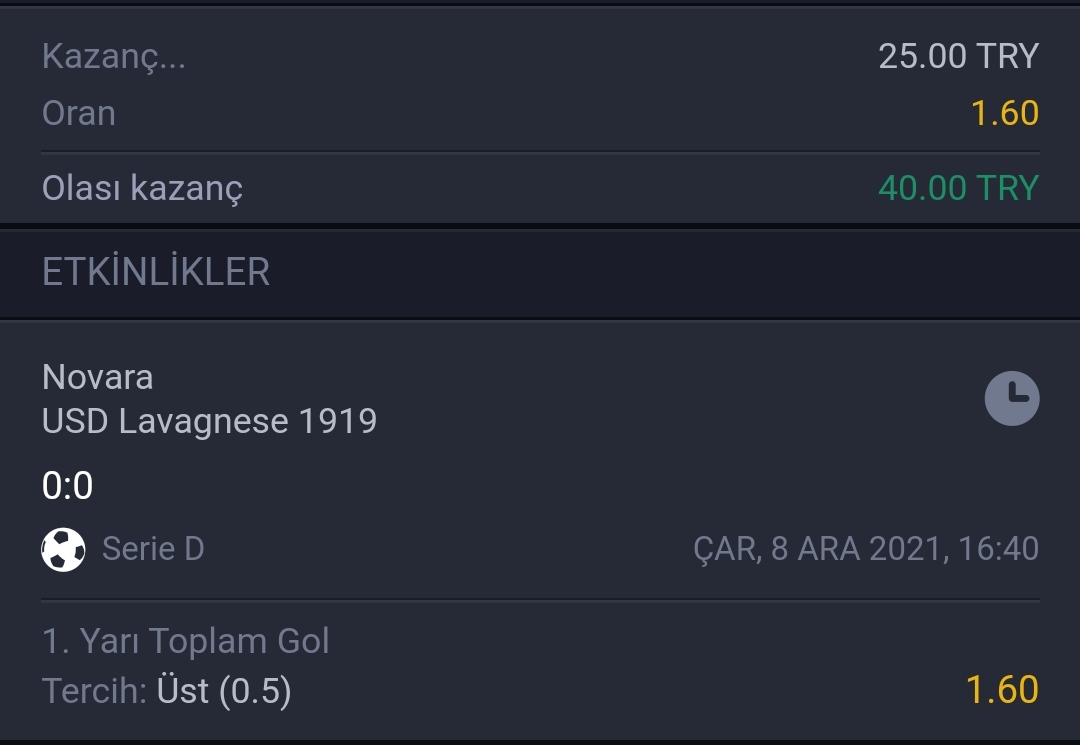This screenshot has width=1080, height=745.
Task: Tap the Oran label
Action: point(79,113)
